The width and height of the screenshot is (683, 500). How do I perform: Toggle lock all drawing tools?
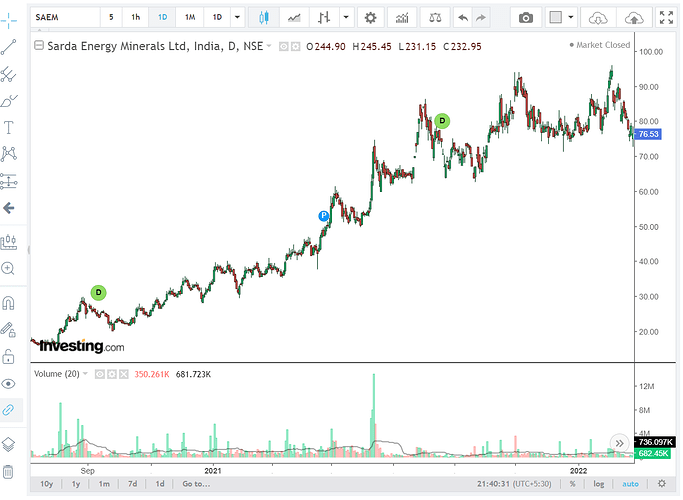pyautogui.click(x=9, y=357)
